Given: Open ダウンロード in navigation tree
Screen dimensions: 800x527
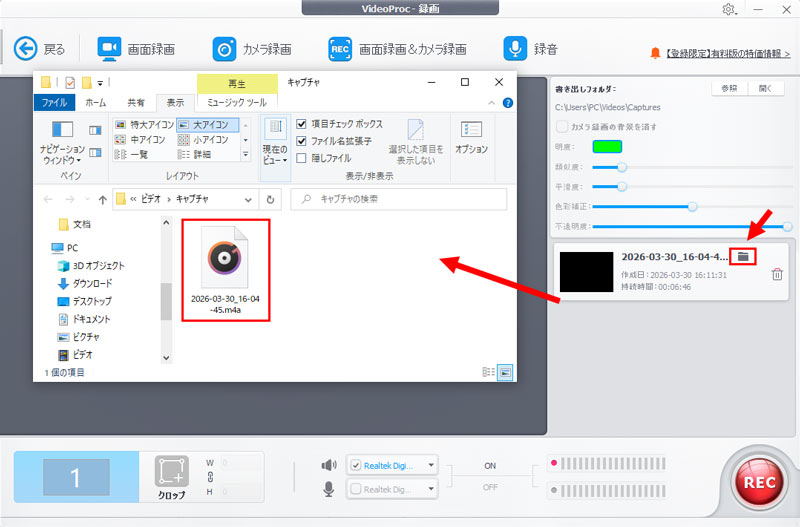Looking at the screenshot, I should (85, 283).
